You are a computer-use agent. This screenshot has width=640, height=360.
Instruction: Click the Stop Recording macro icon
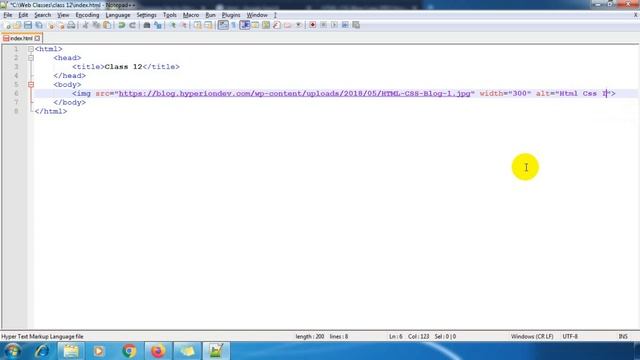click(x=323, y=25)
